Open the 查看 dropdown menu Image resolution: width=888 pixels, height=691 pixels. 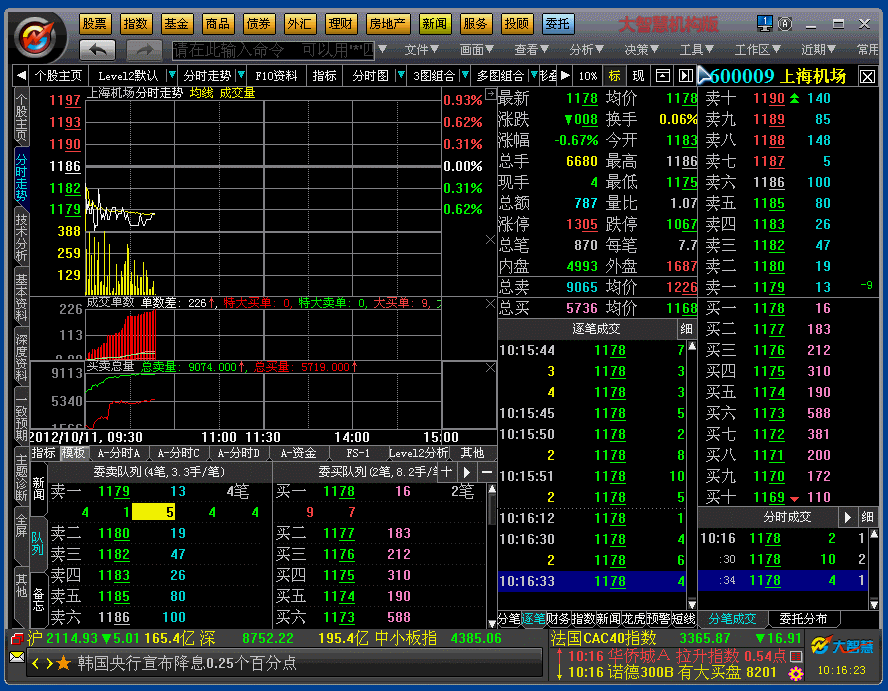pos(531,50)
